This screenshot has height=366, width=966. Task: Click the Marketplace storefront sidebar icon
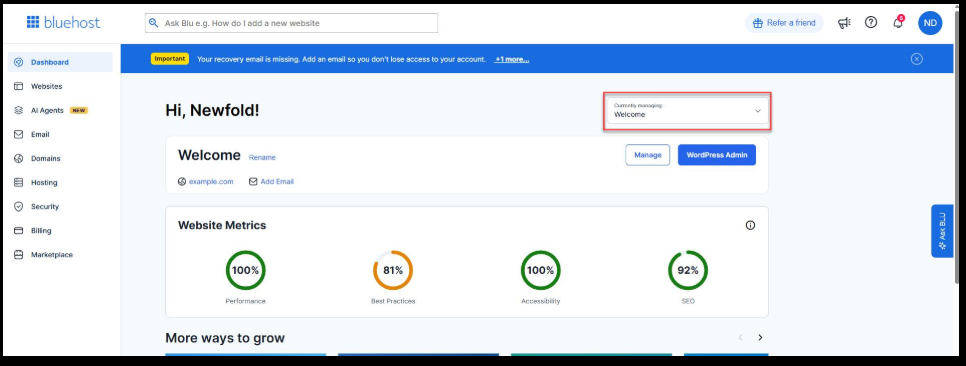[x=18, y=254]
